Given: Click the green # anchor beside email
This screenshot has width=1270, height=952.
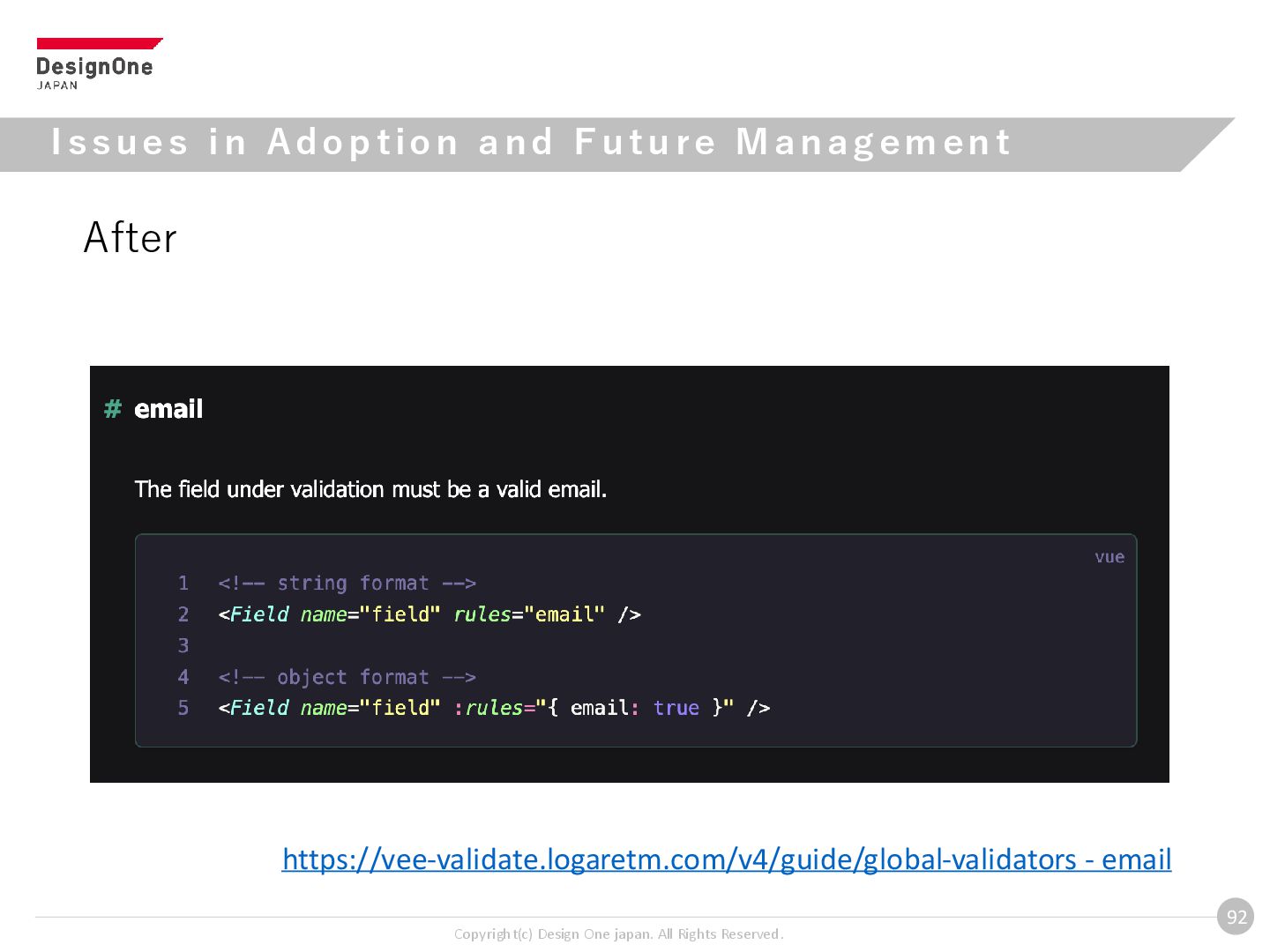Looking at the screenshot, I should [x=113, y=409].
